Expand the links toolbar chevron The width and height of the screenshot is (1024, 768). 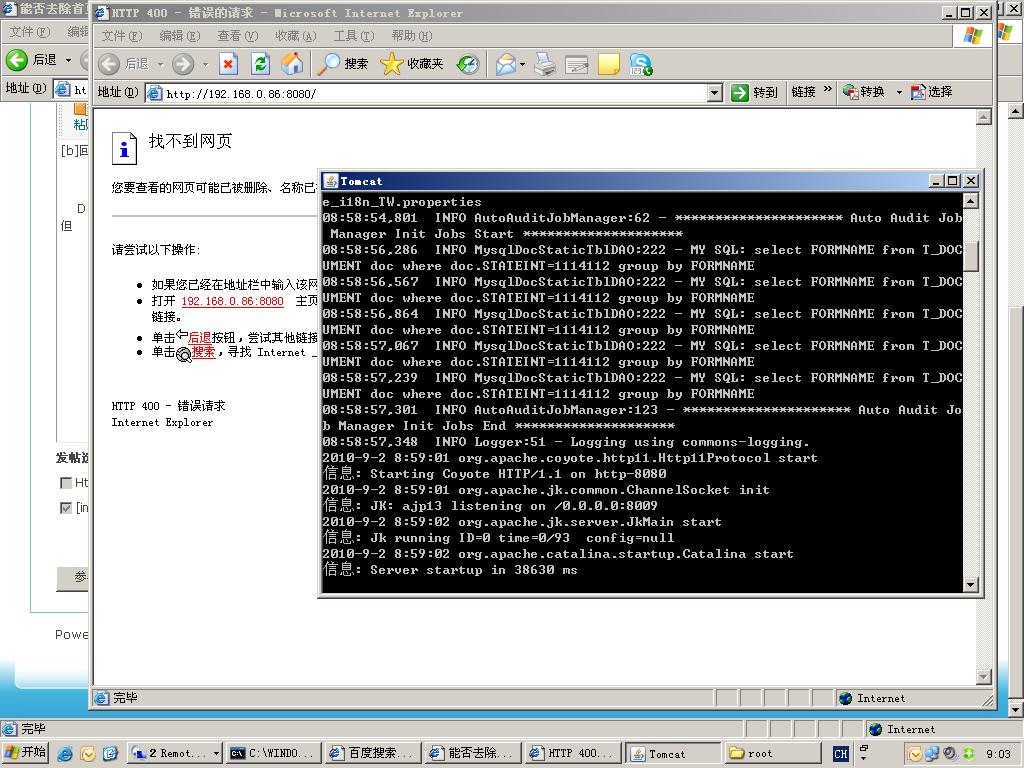click(827, 89)
